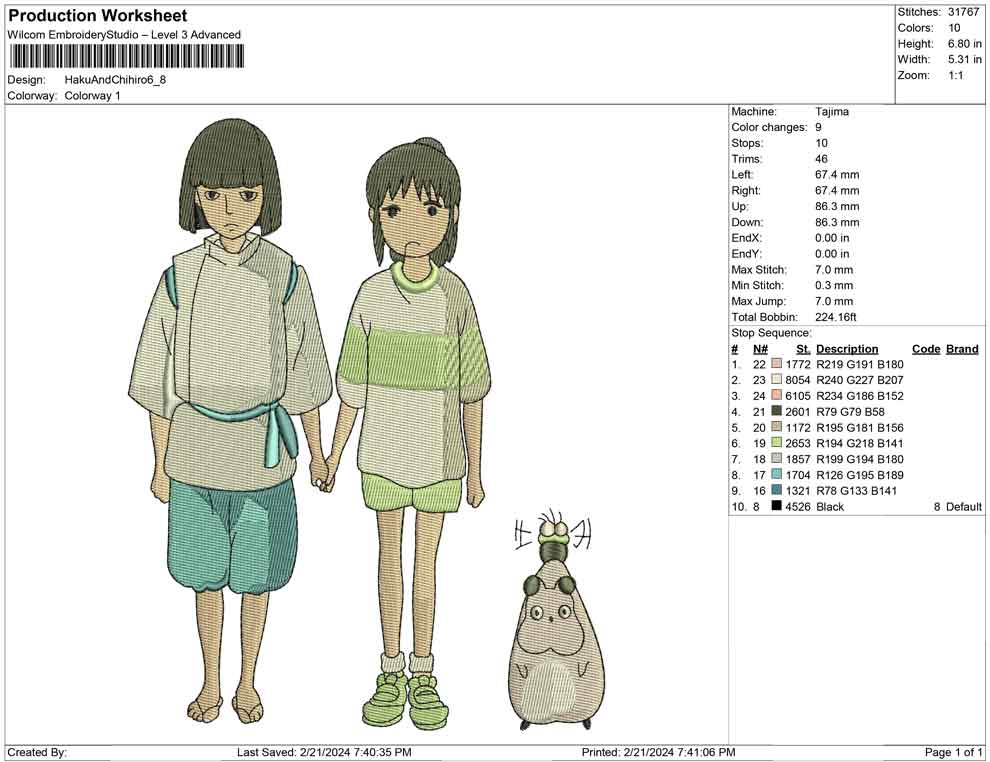Select the Boh mouse embroidery figure
Viewport: 990px width, 762px height.
pyautogui.click(x=556, y=620)
